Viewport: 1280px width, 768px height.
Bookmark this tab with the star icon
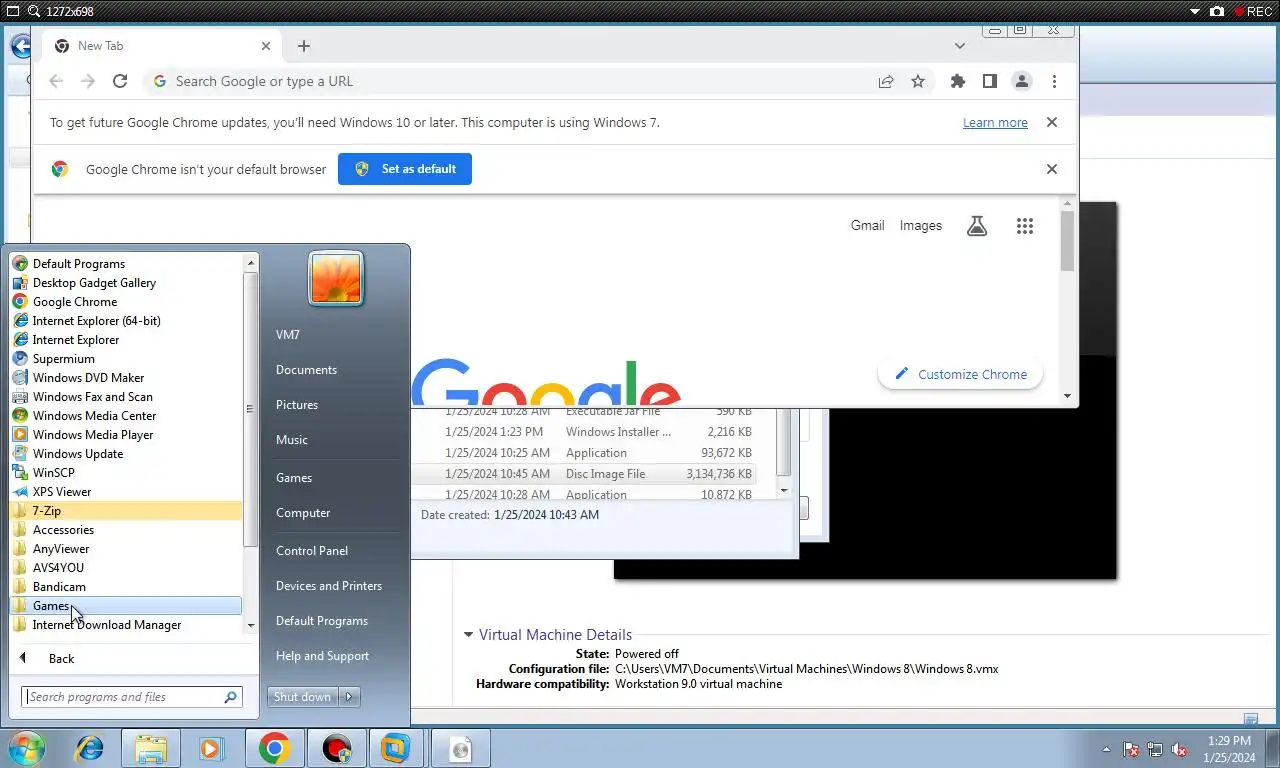tap(918, 82)
